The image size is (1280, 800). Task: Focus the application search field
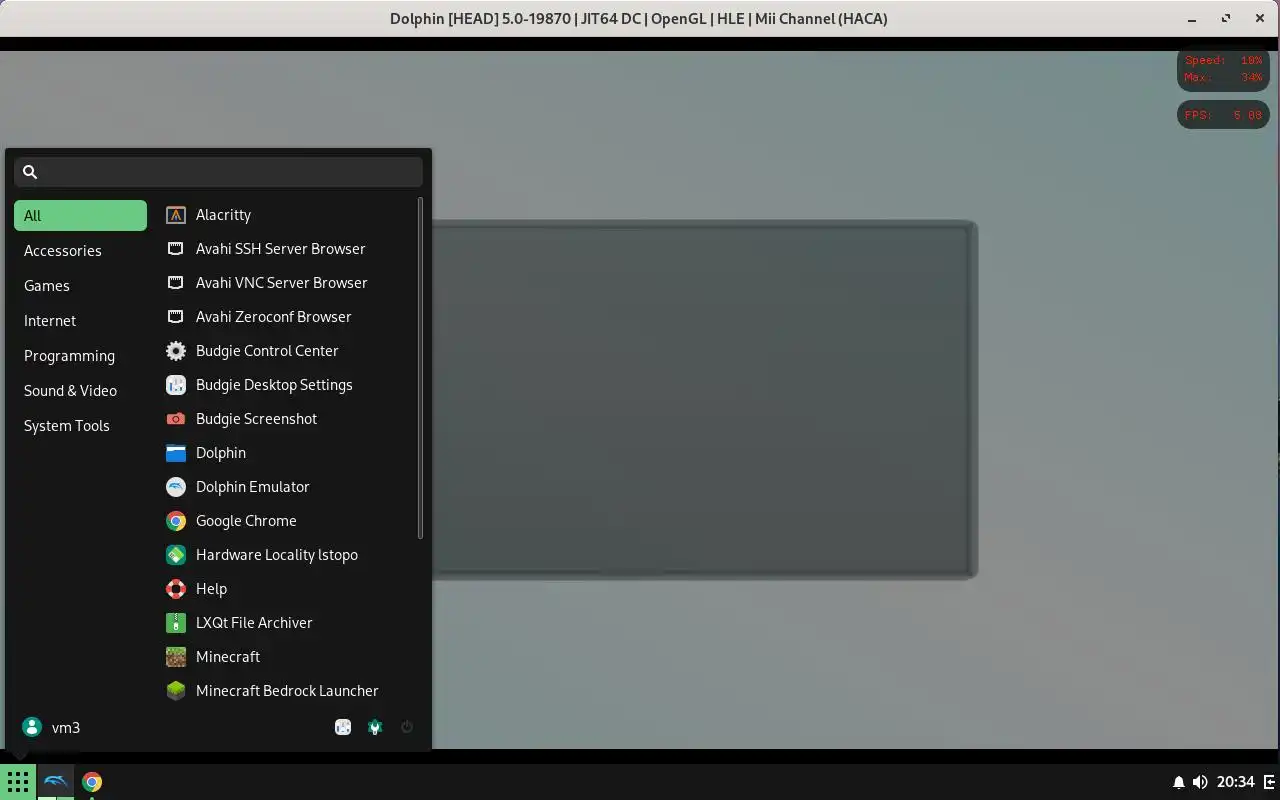pos(218,172)
